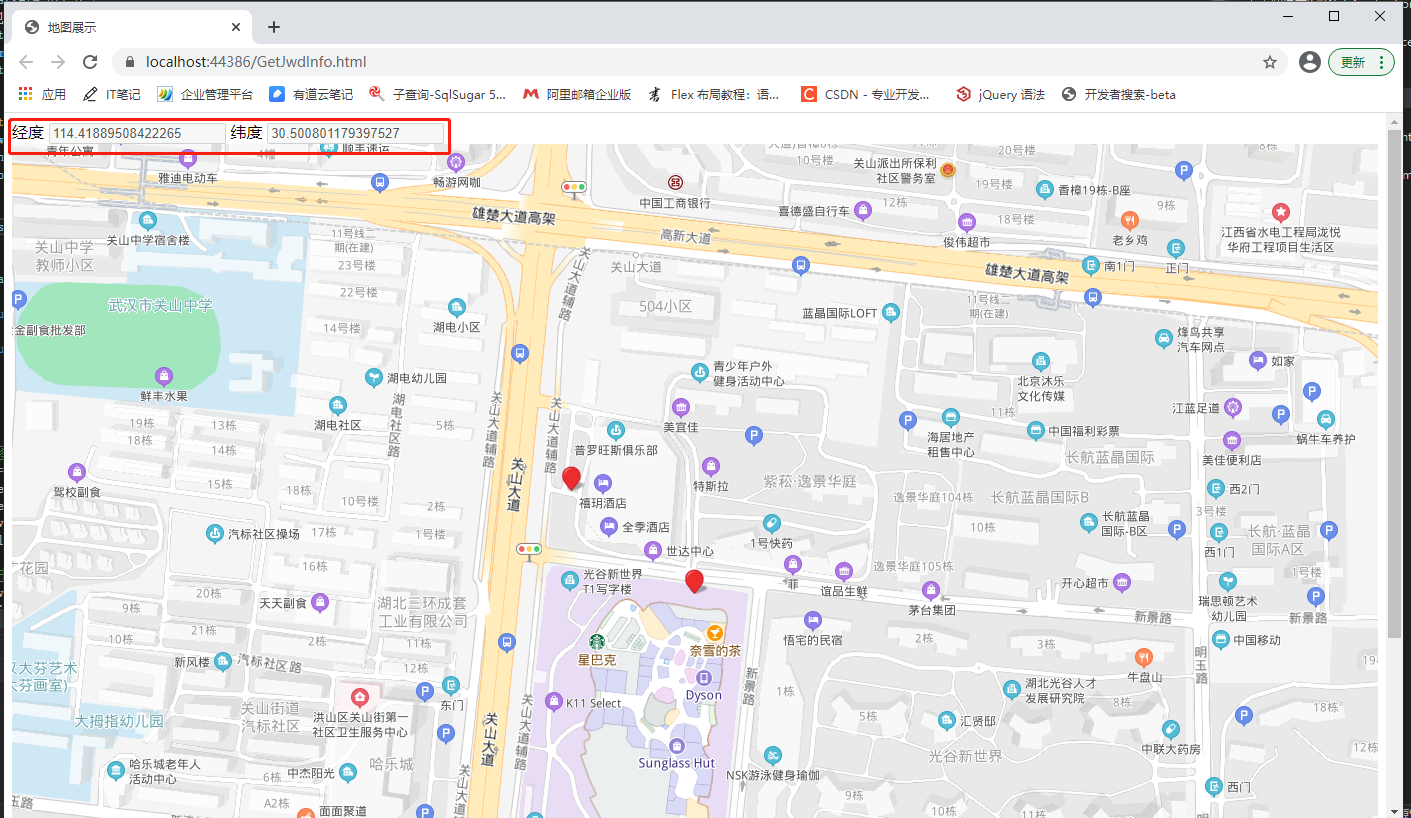Screen dimensions: 1411x818
Task: Click the 更新 update button
Action: (x=1361, y=62)
